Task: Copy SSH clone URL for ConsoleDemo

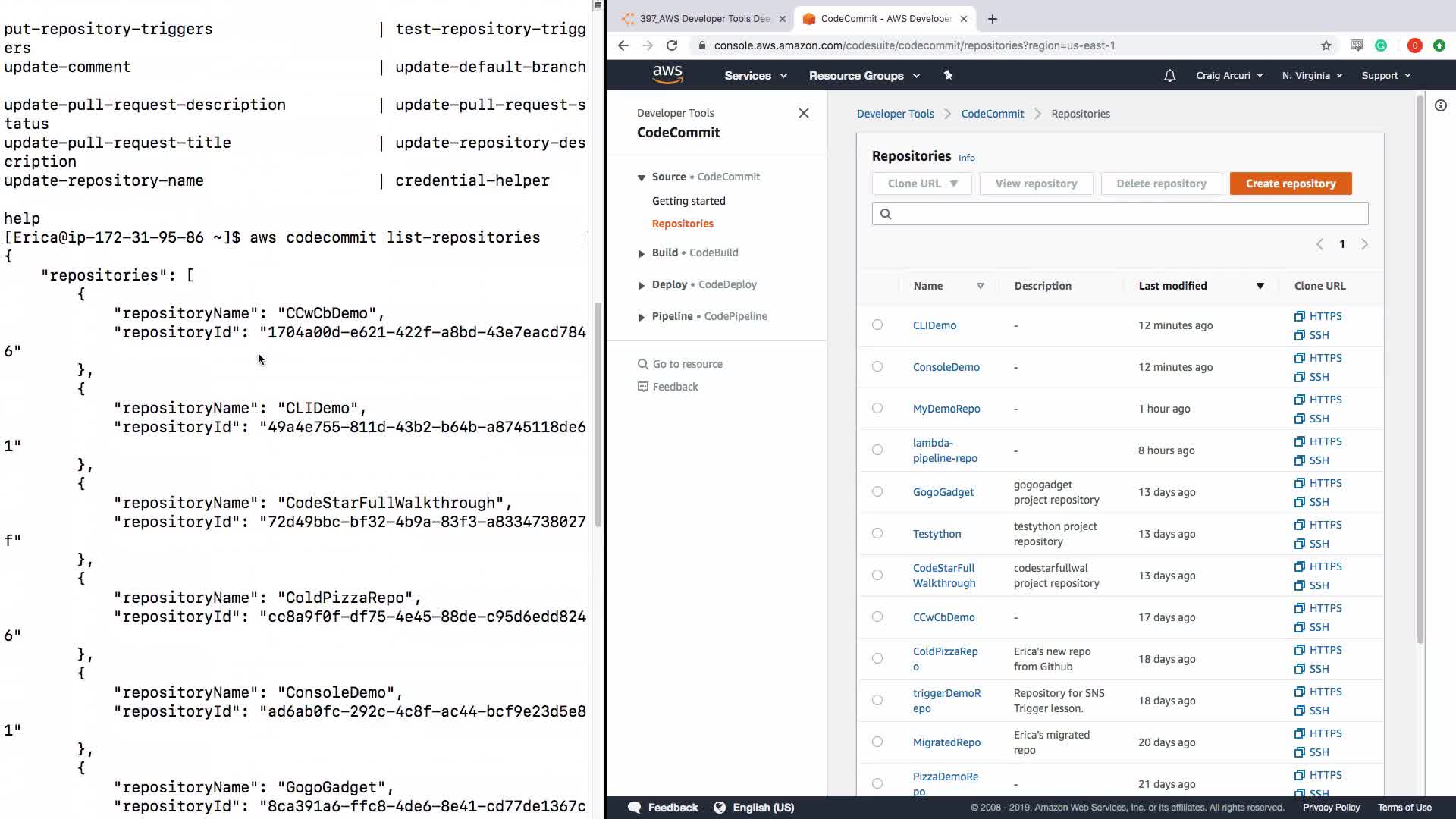Action: point(1312,377)
